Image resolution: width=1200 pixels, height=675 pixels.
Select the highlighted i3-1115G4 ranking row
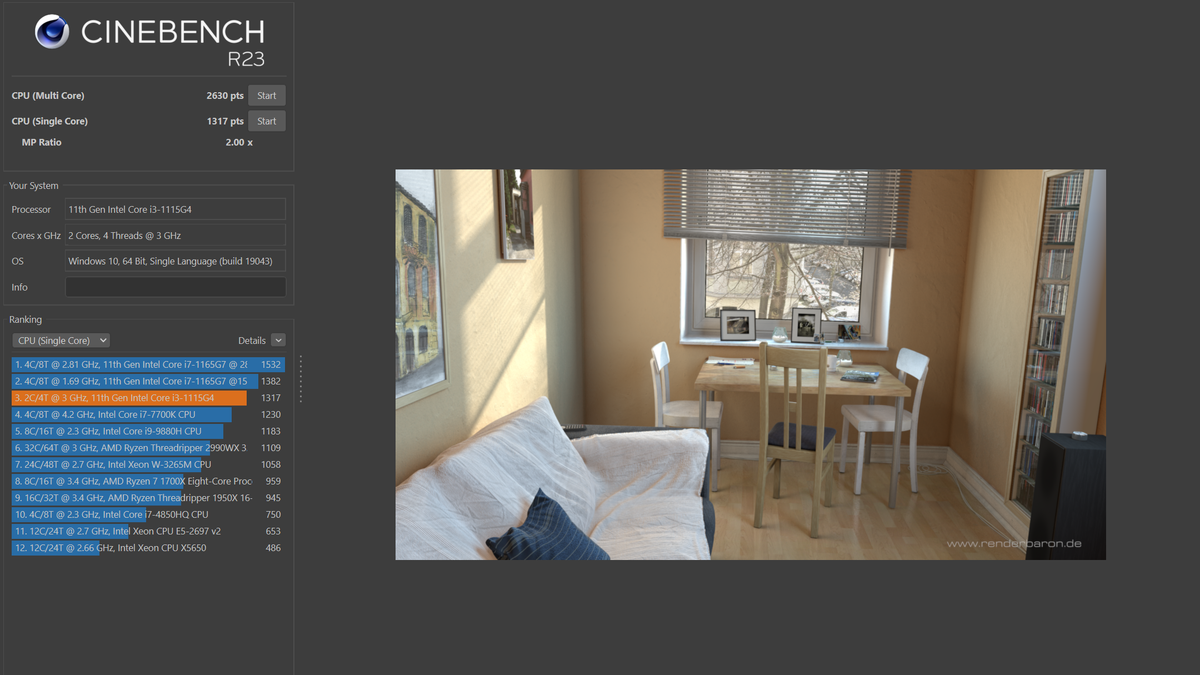tap(148, 398)
